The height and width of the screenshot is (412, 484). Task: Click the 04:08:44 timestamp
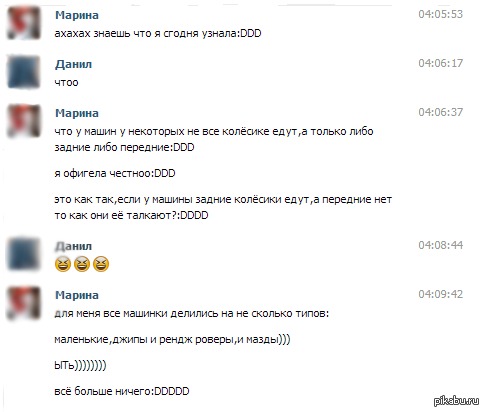[x=441, y=245]
